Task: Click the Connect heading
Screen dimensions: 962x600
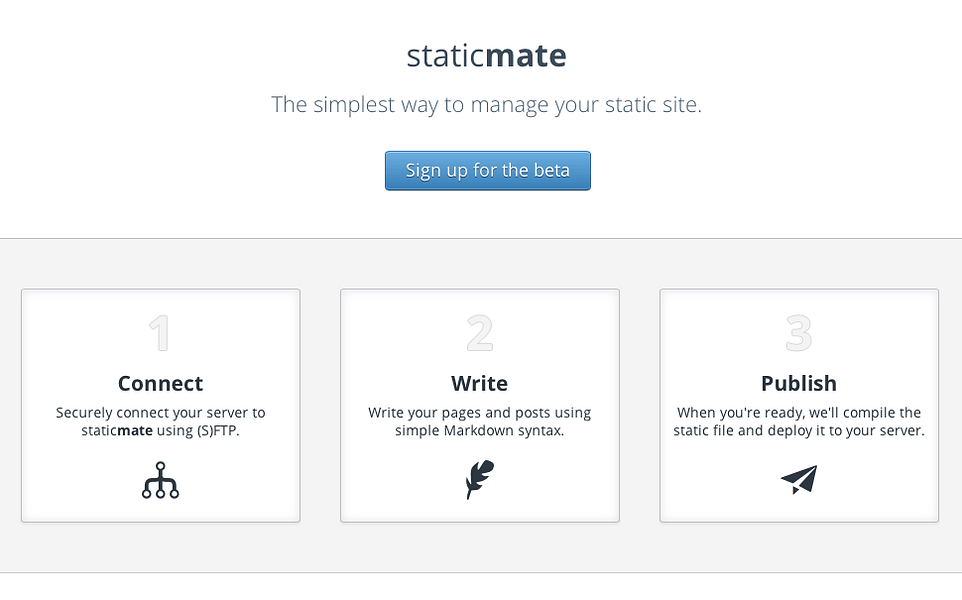Action: 160,383
